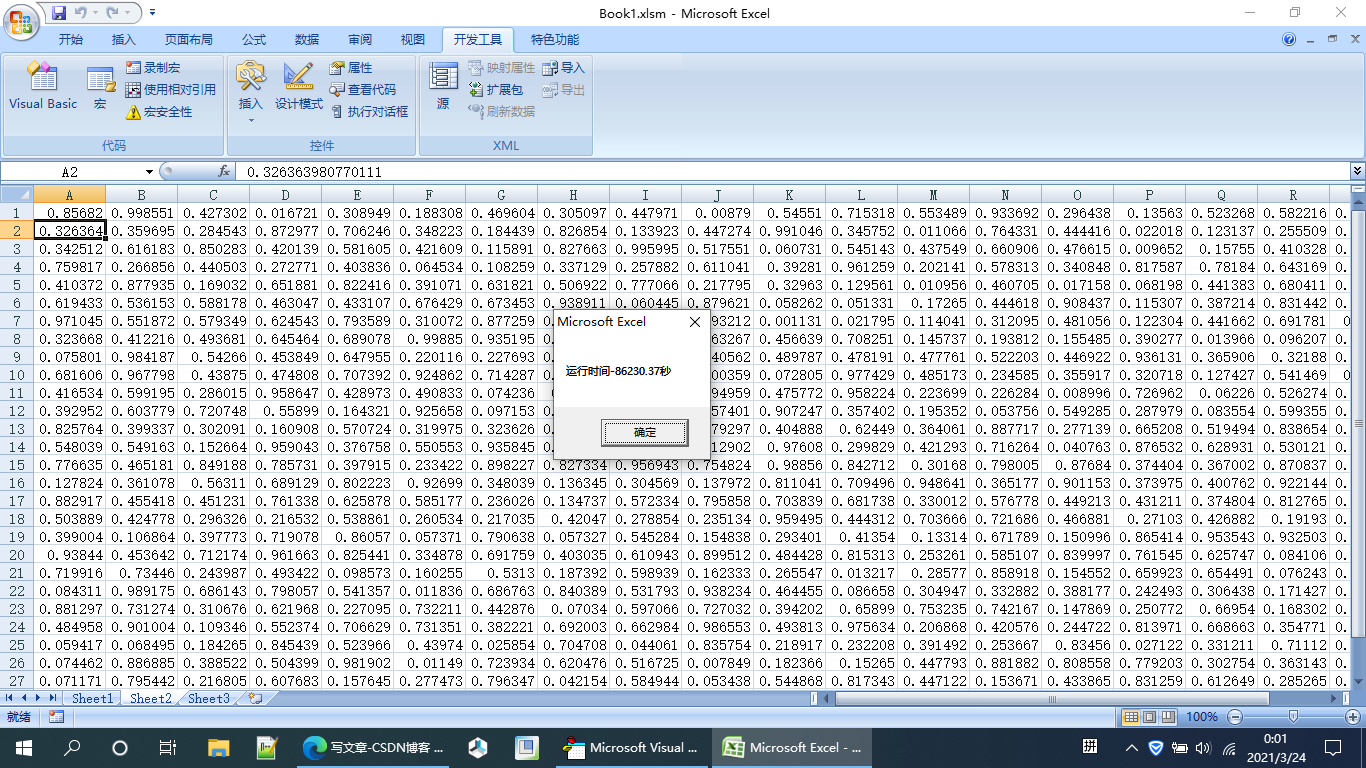Screen dimensions: 1366x768
Task: Click the insert worksheet tab icon
Action: [256, 699]
